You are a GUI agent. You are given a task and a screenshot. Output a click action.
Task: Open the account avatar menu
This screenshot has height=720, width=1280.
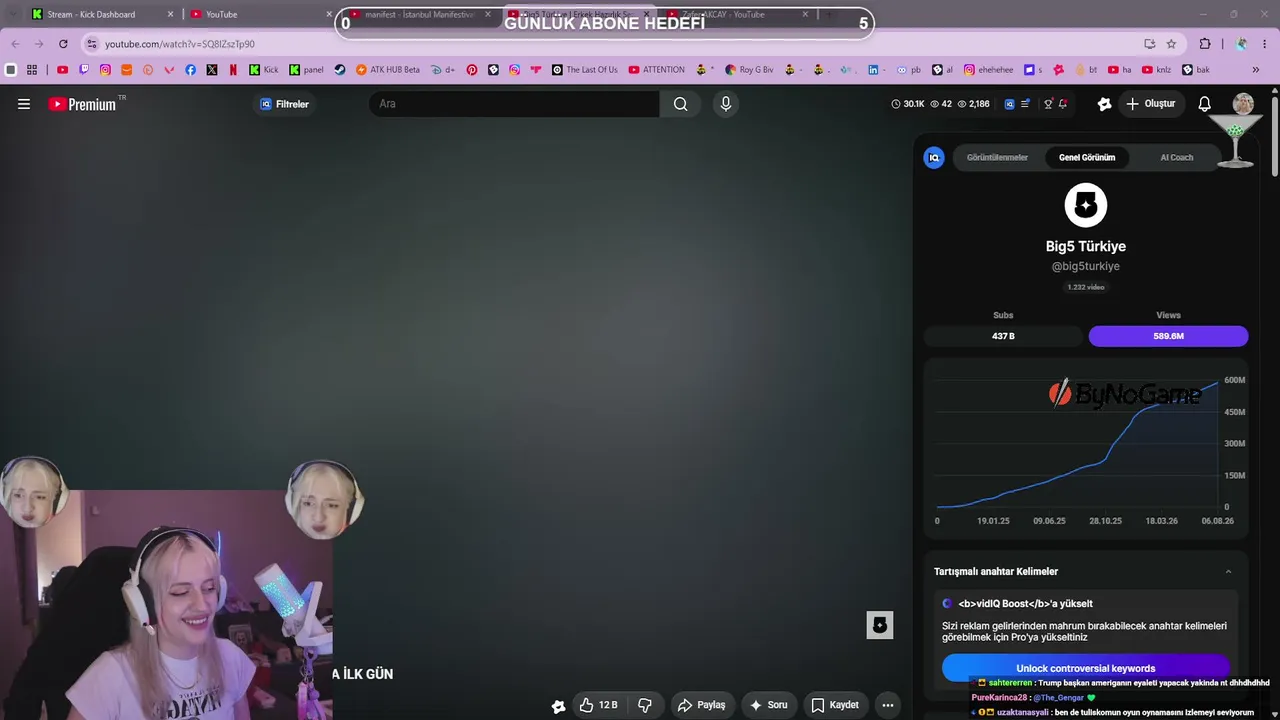(1243, 104)
